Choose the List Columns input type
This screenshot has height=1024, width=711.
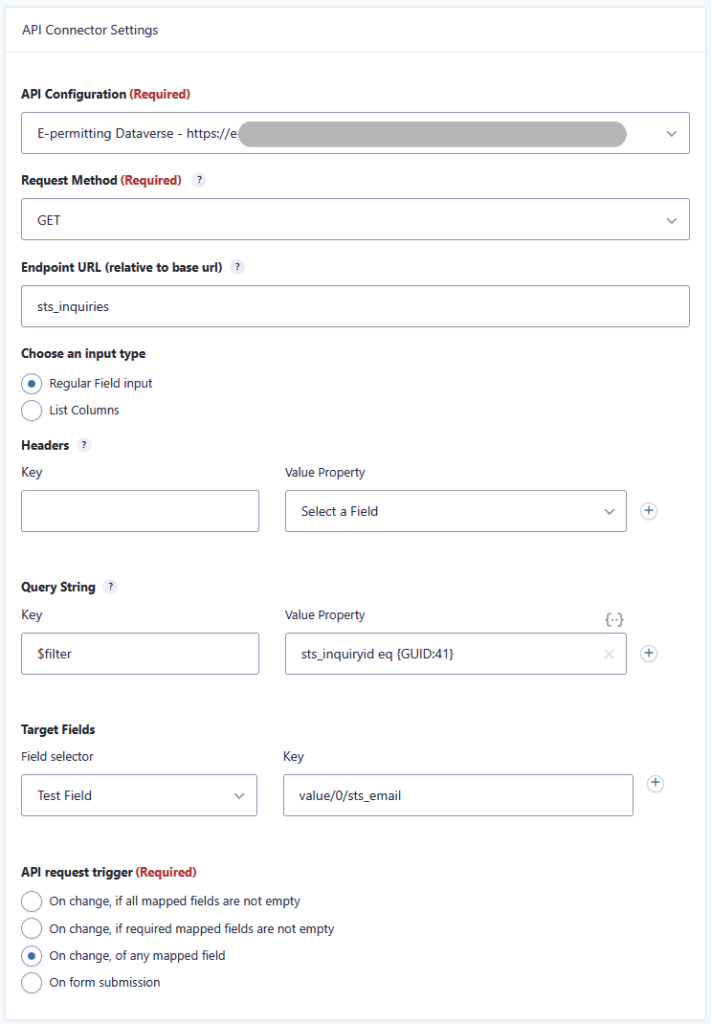31,410
